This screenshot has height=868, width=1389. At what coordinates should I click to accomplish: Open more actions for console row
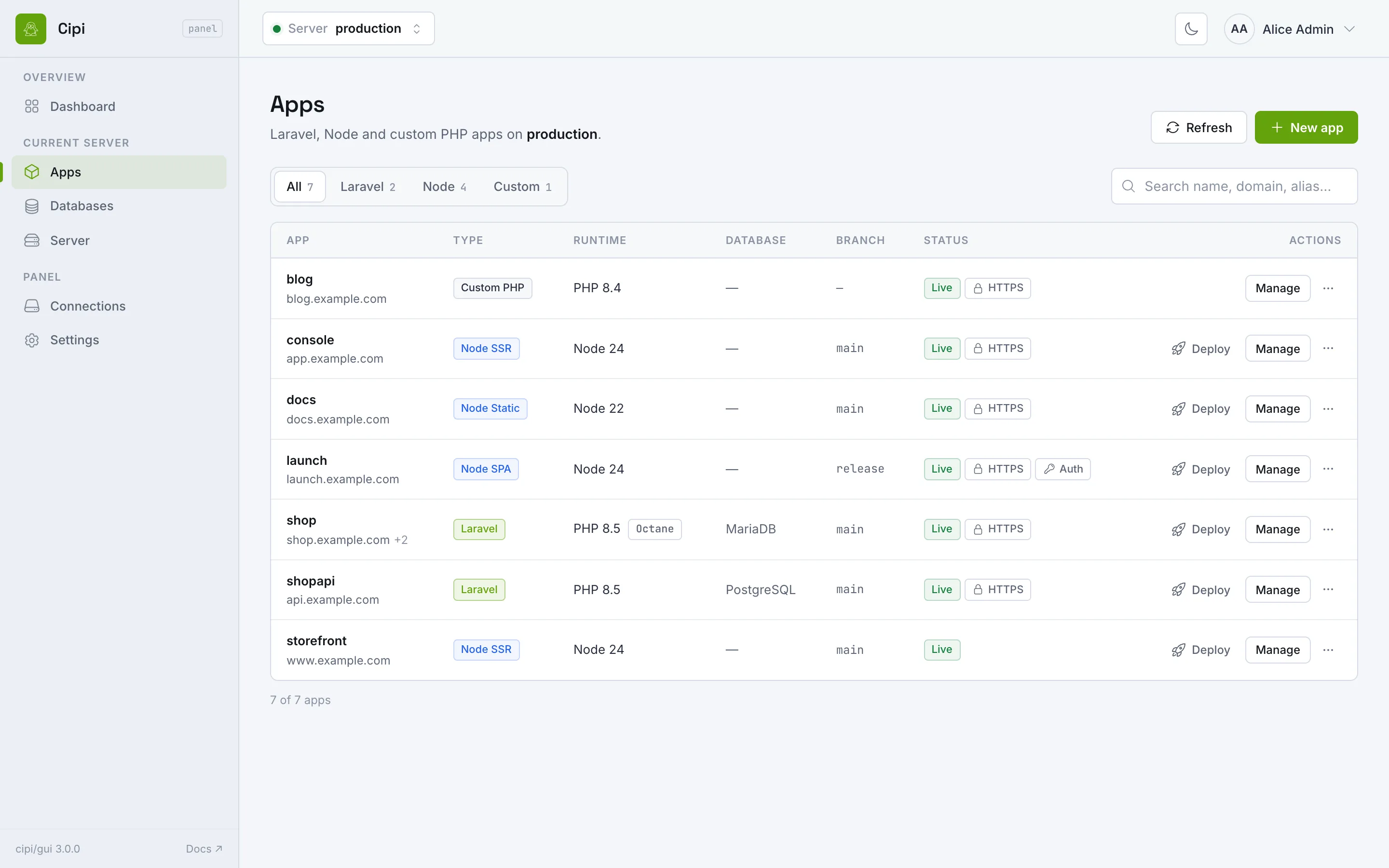pos(1328,349)
